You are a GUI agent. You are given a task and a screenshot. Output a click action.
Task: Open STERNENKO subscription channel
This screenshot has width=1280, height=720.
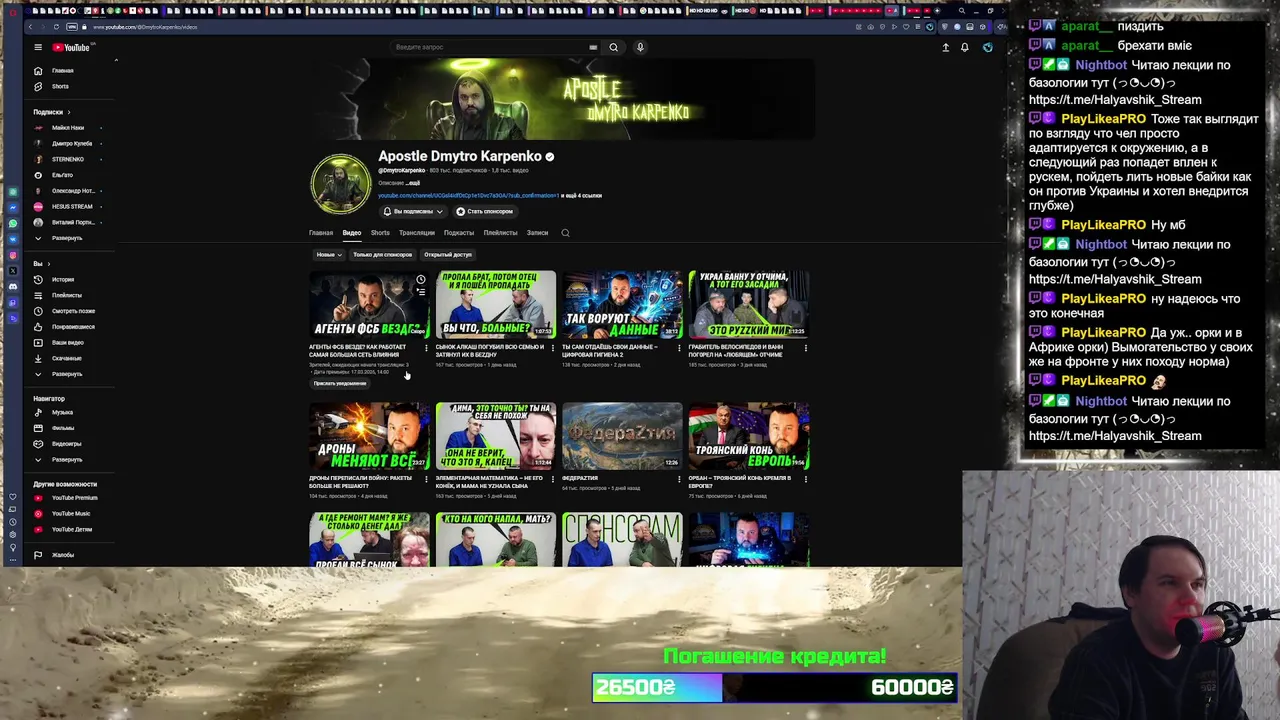pyautogui.click(x=68, y=160)
